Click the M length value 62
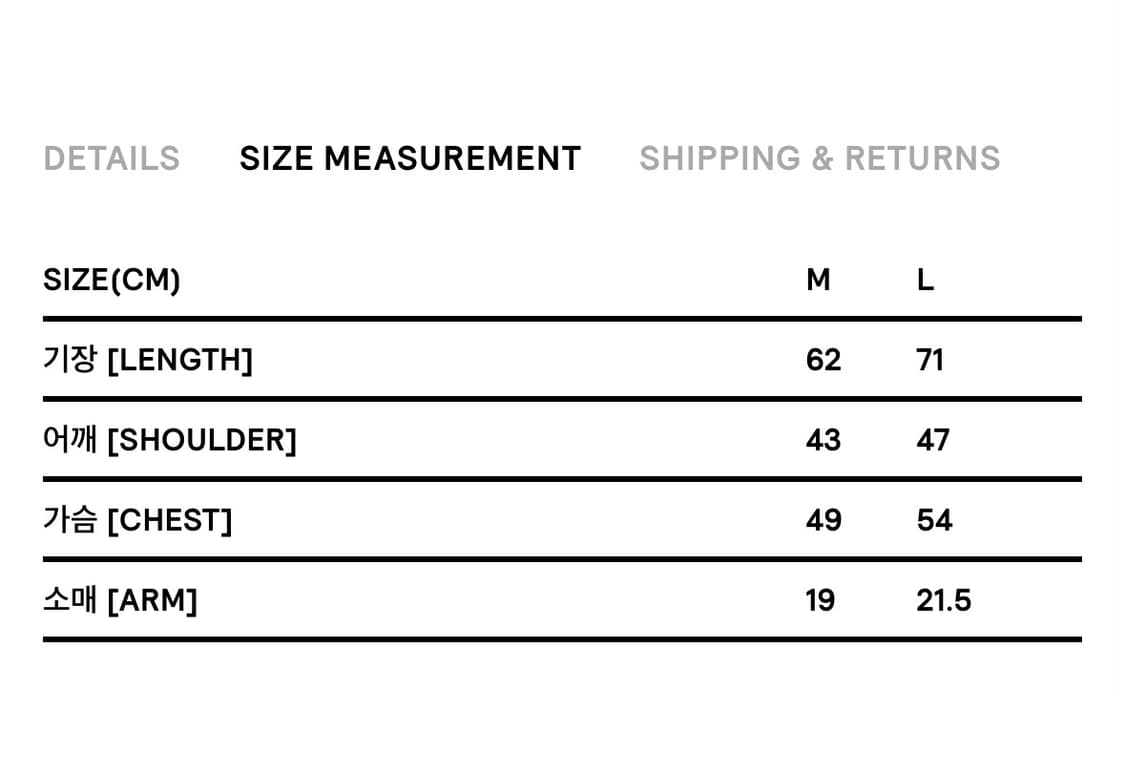The image size is (1125, 774). click(x=823, y=359)
